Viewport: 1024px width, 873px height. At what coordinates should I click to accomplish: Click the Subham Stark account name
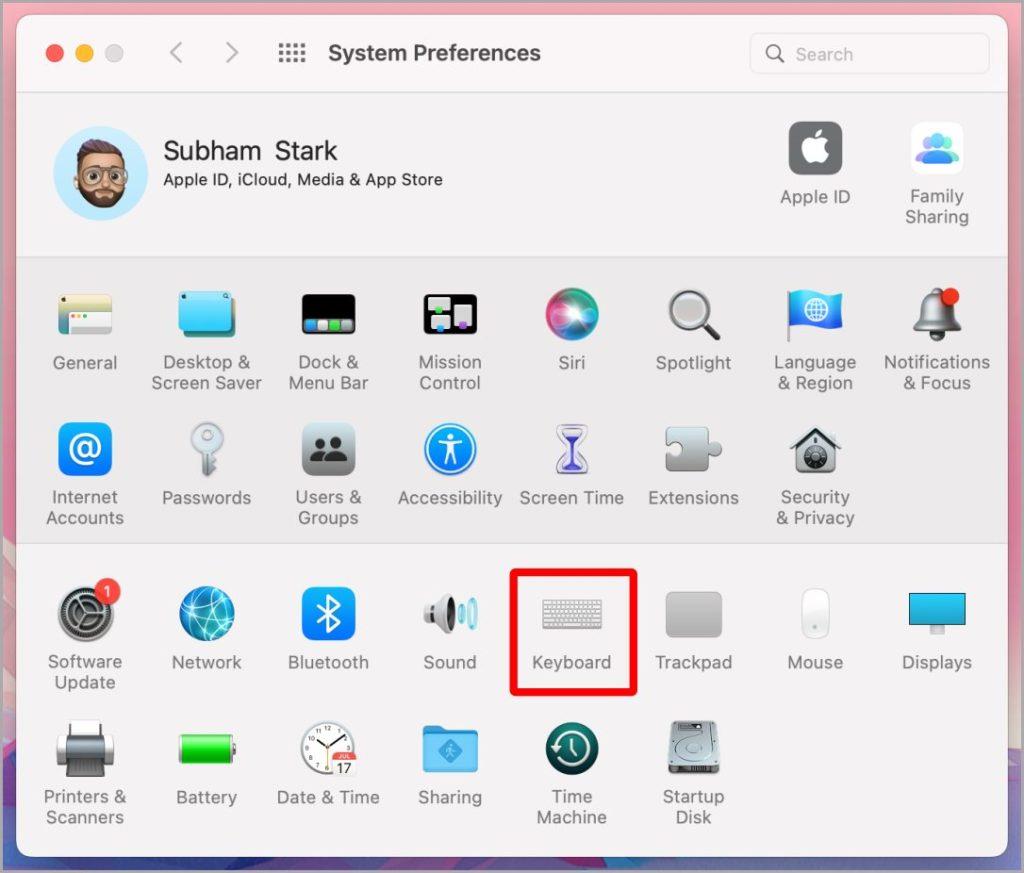coord(250,151)
